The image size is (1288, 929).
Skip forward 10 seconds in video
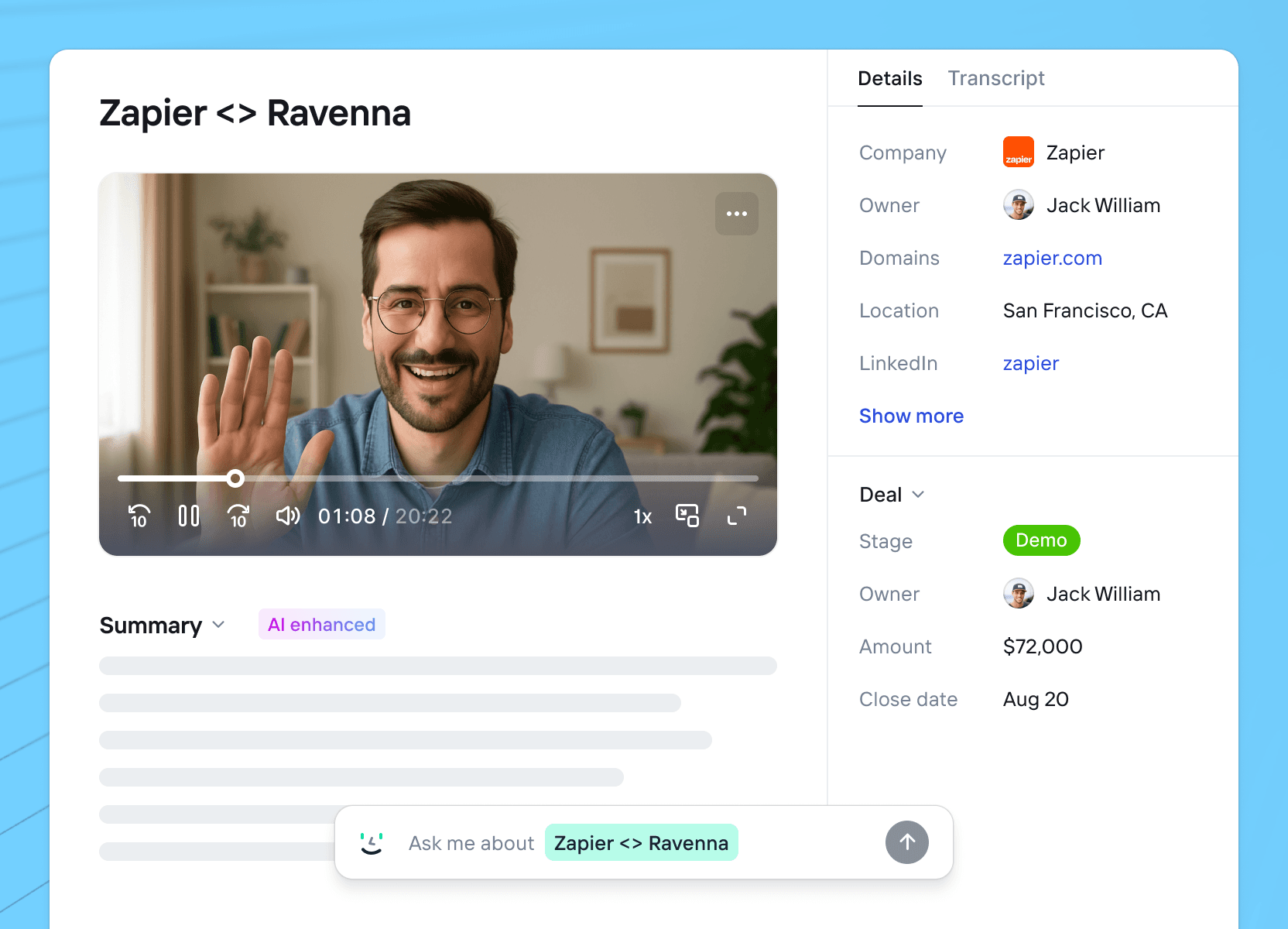point(238,516)
